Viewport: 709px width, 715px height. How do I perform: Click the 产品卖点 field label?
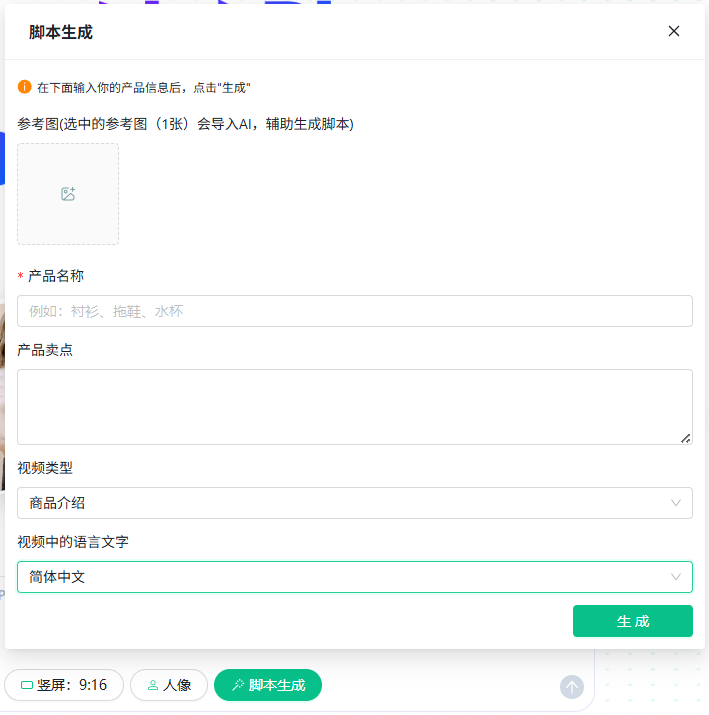(45, 350)
